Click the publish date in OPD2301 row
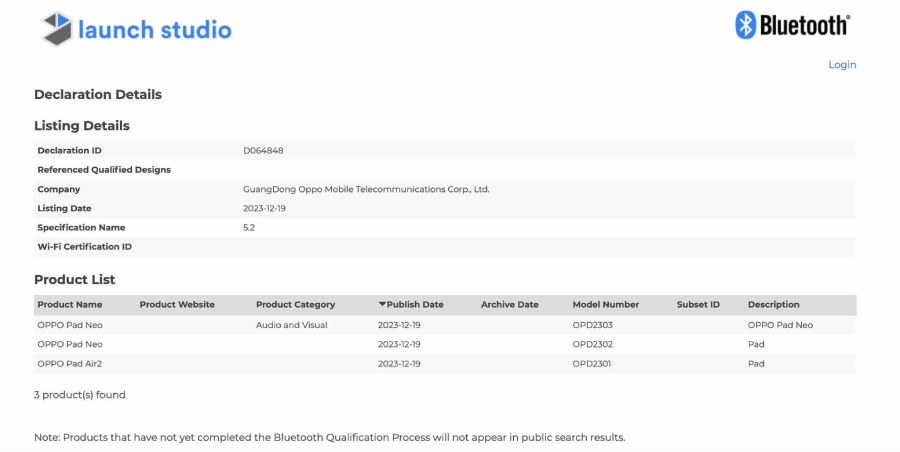This screenshot has width=900, height=452. click(x=399, y=364)
